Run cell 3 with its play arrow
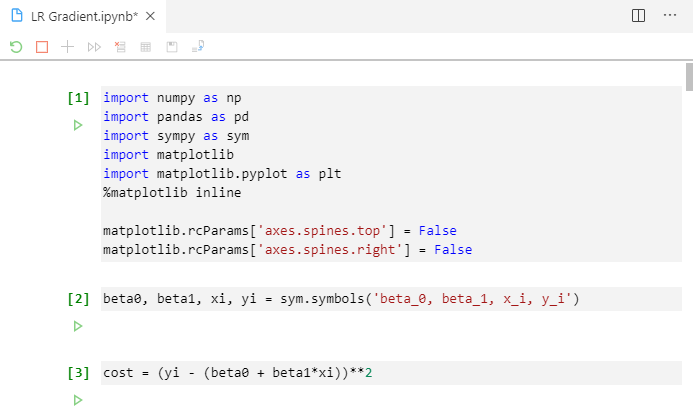Screen dimensions: 693x415 pos(77,400)
